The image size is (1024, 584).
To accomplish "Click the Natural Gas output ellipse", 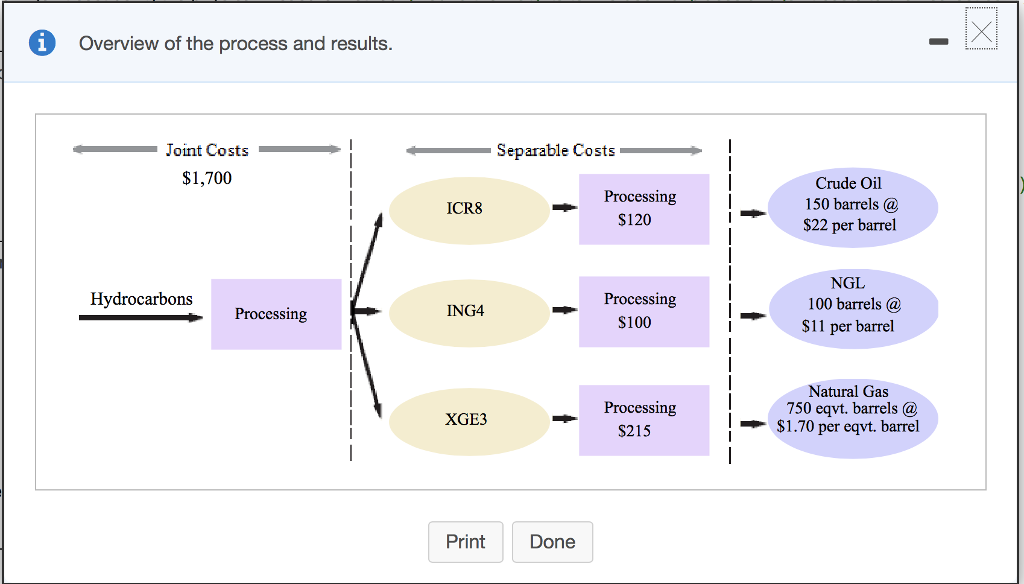I will tap(853, 419).
